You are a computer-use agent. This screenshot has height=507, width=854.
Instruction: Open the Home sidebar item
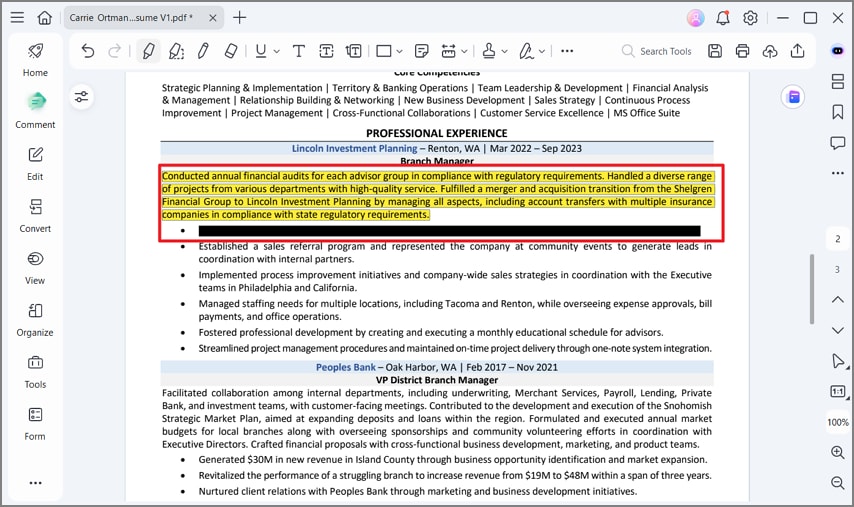(35, 60)
